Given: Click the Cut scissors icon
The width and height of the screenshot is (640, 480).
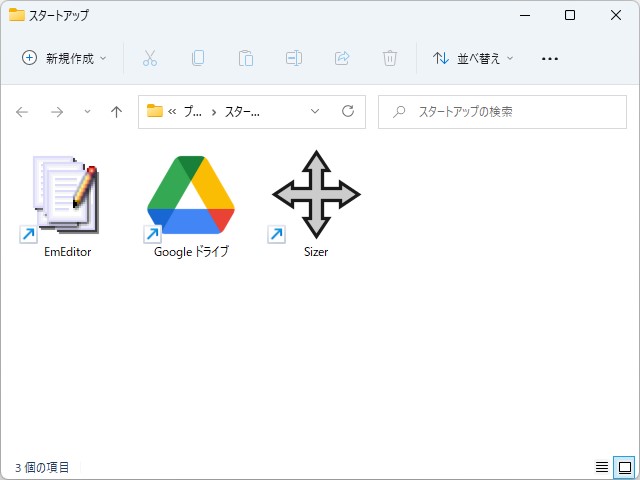Looking at the screenshot, I should click(x=150, y=58).
